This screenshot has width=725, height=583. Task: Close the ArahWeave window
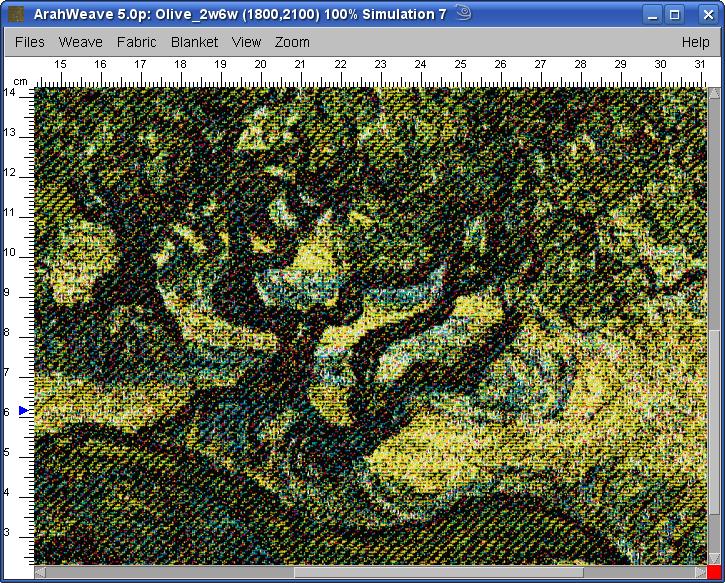(708, 15)
